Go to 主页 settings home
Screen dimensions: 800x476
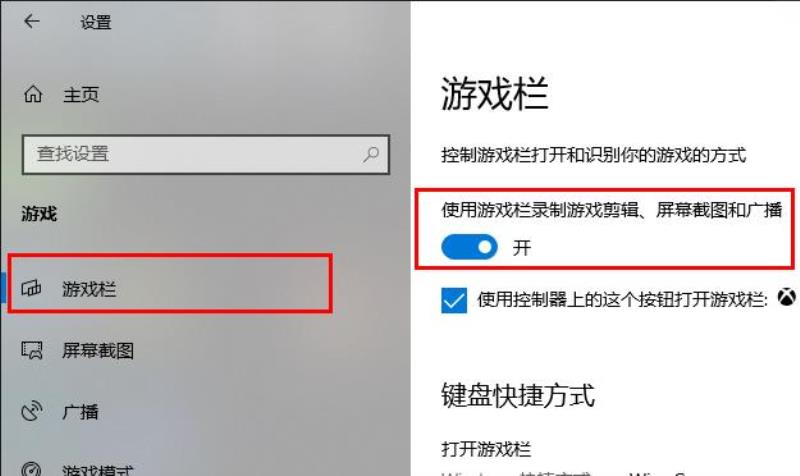[x=81, y=94]
